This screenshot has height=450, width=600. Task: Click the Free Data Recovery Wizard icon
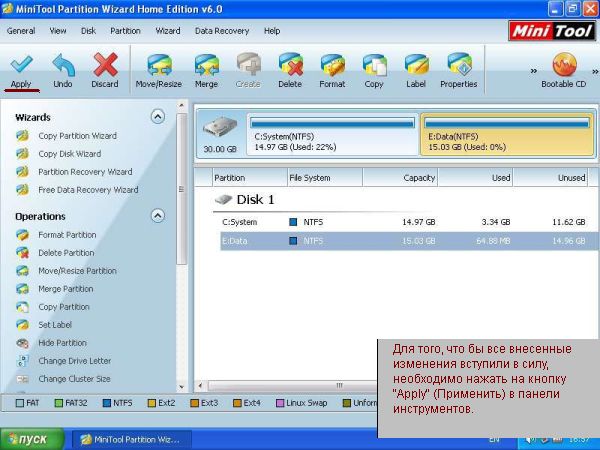[x=23, y=190]
